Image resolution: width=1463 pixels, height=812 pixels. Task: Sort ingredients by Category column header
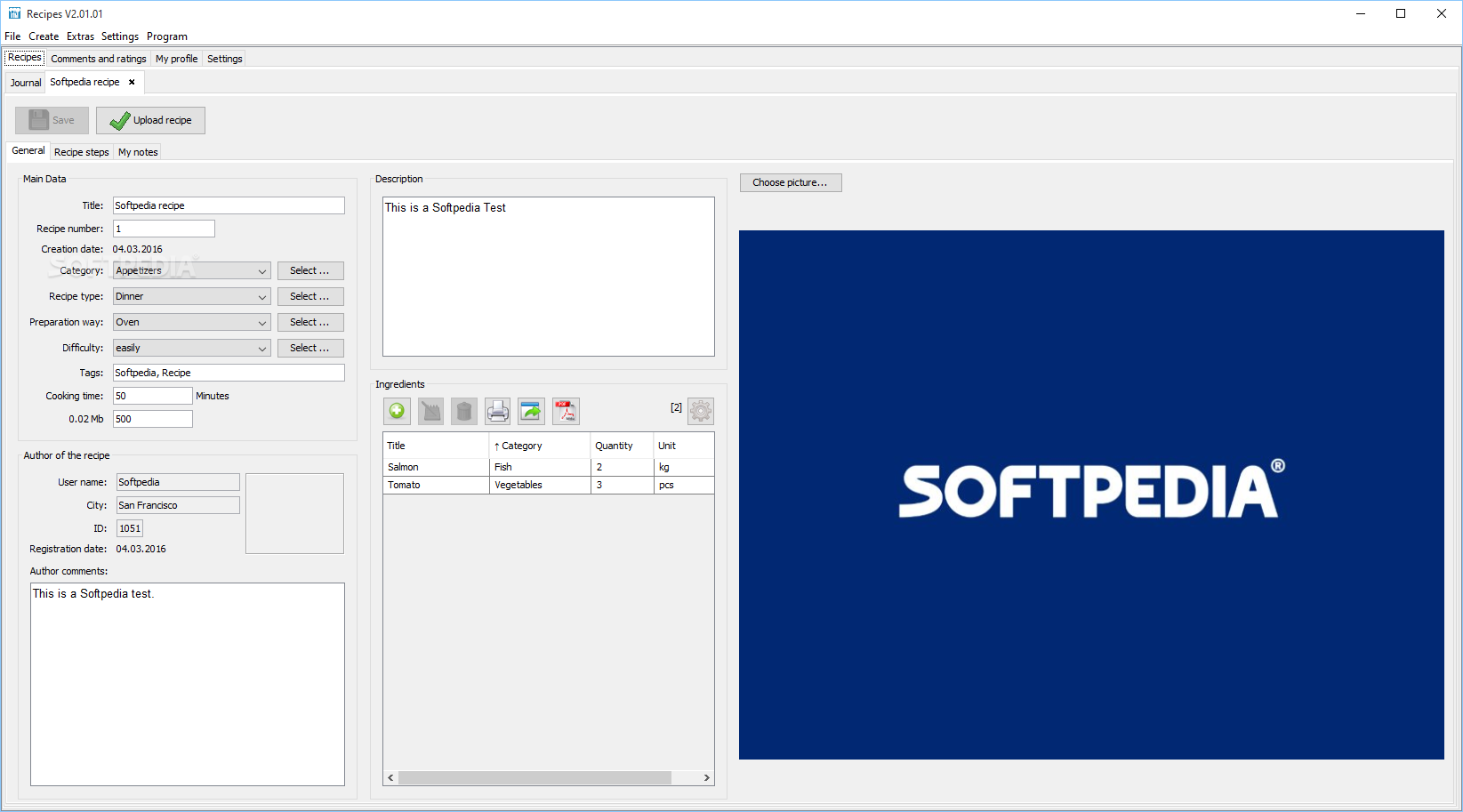pyautogui.click(x=540, y=446)
